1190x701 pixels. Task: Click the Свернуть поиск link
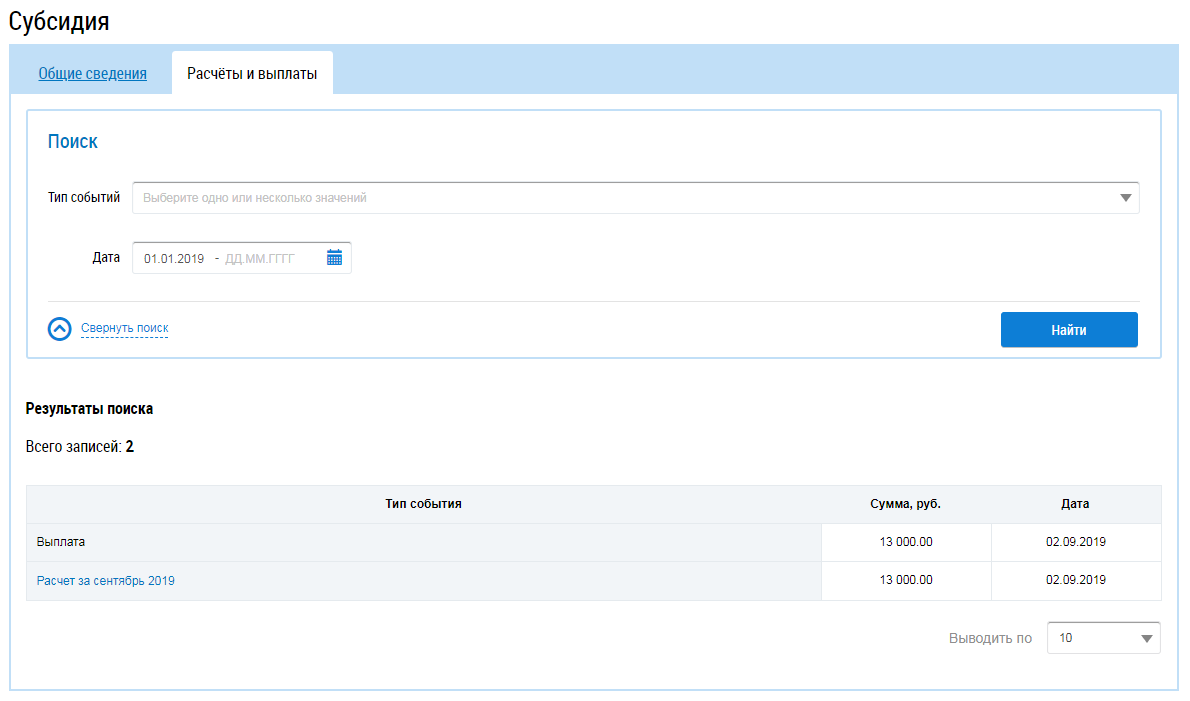(x=124, y=328)
